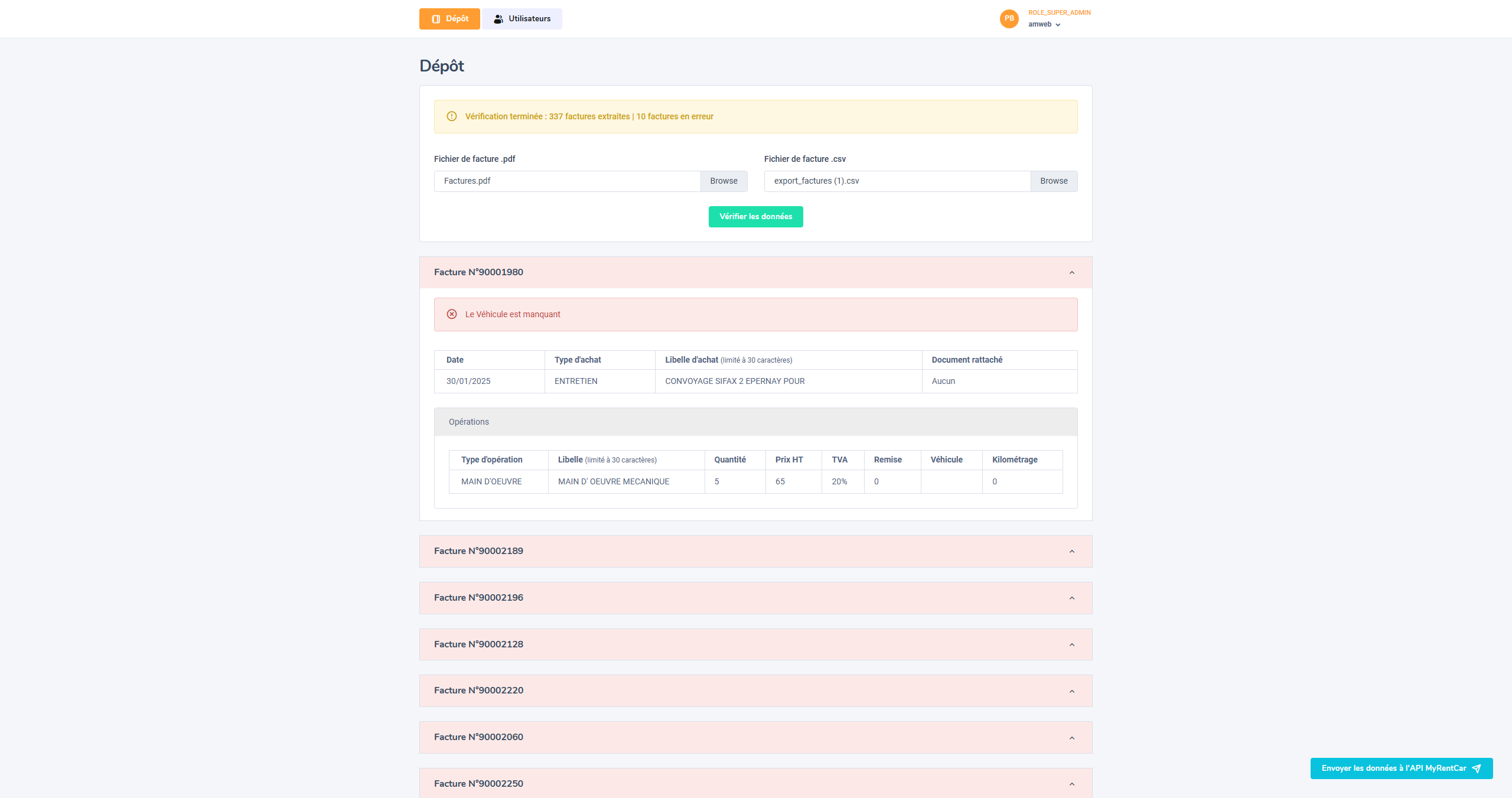The height and width of the screenshot is (798, 1512).
Task: Click Vérifier les données button
Action: pyautogui.click(x=755, y=217)
